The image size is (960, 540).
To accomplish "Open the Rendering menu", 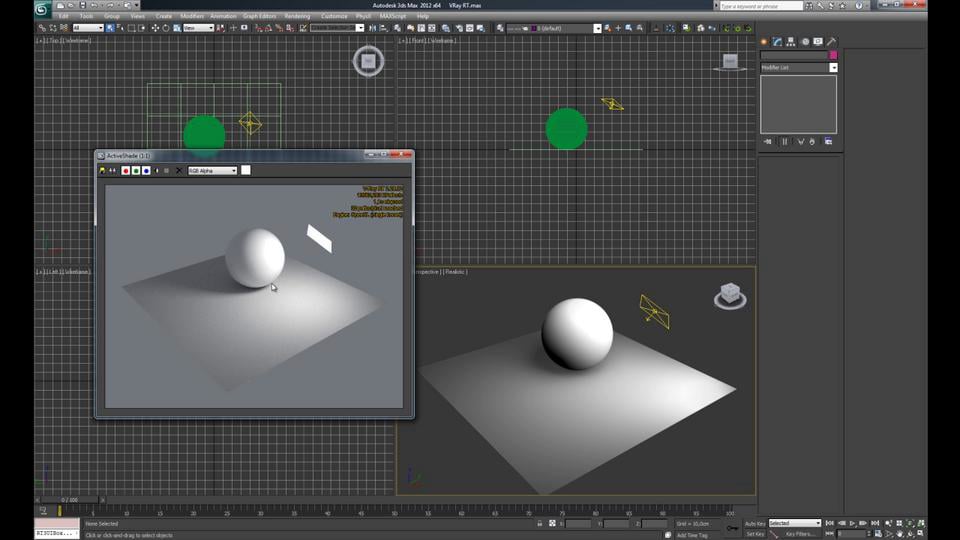I will (x=297, y=17).
